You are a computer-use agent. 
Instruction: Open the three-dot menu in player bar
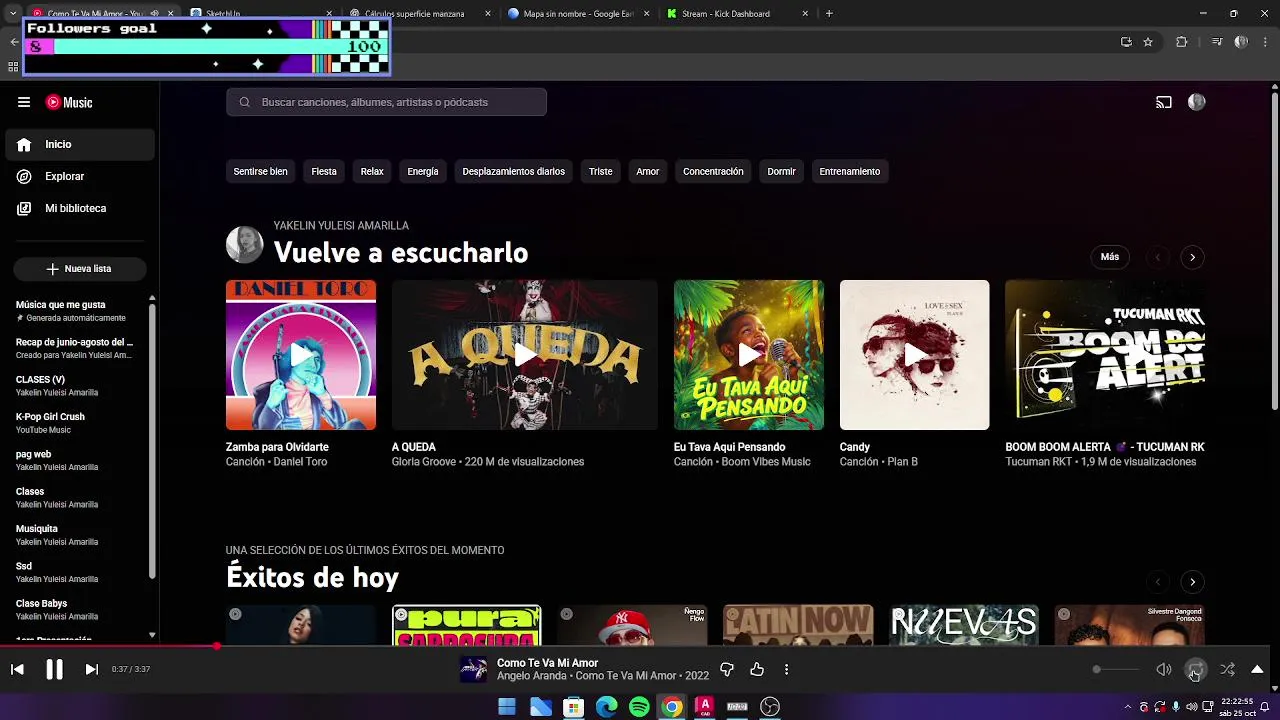pos(786,669)
